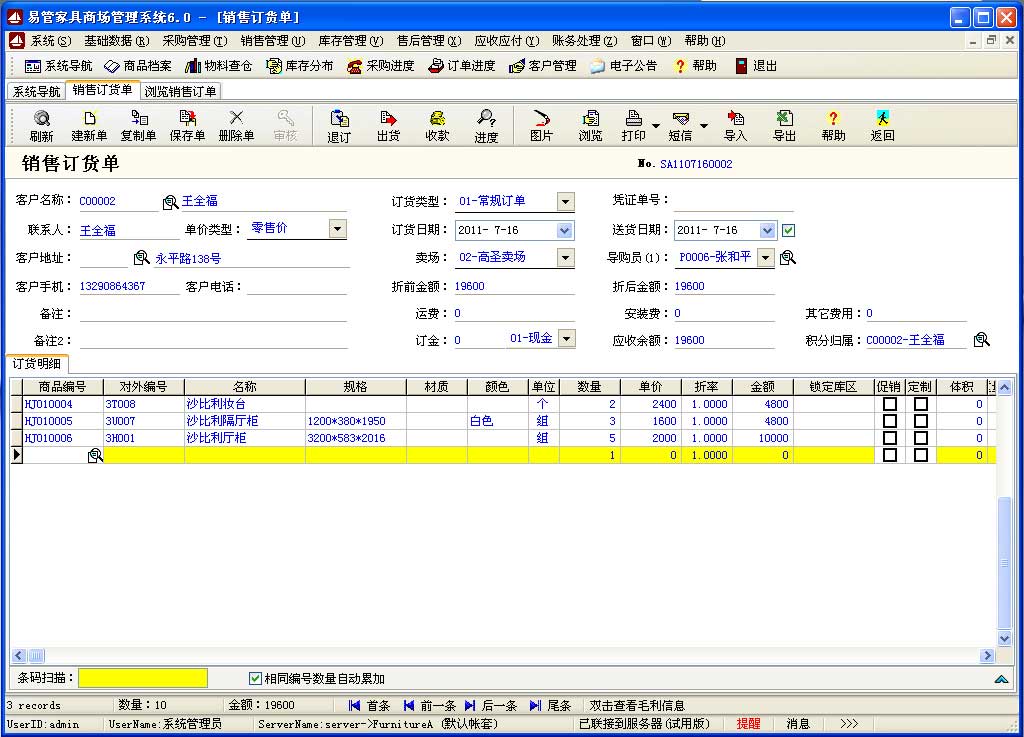Screen dimensions: 1024x737
Task: Open the 销售管理 menu
Action: 272,41
